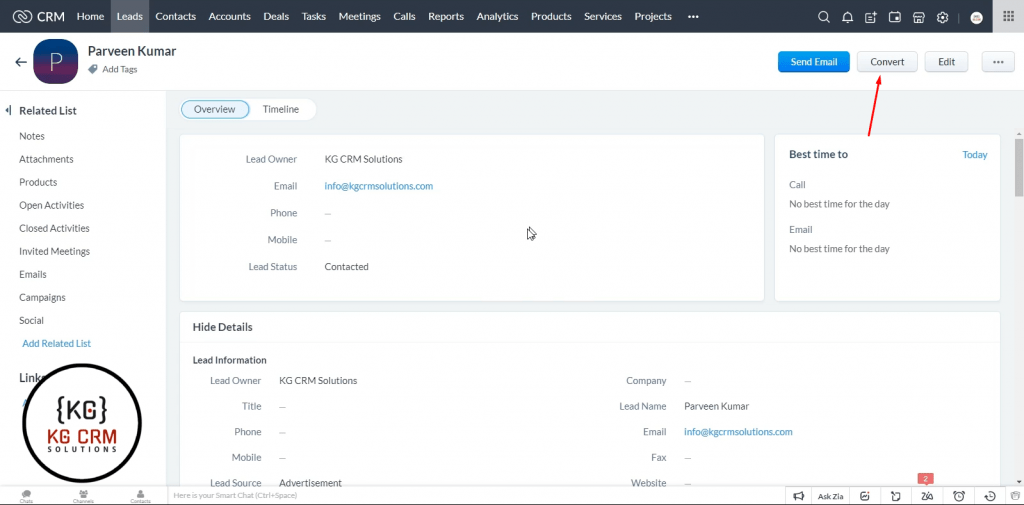Click the Send Email button
The image size is (1024, 505).
[814, 62]
